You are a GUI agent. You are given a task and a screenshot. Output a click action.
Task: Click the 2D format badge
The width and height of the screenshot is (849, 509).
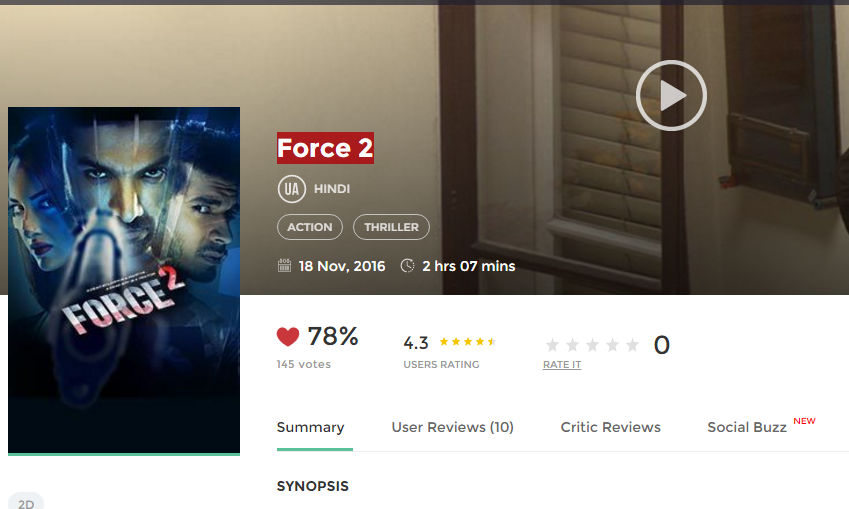coord(26,503)
